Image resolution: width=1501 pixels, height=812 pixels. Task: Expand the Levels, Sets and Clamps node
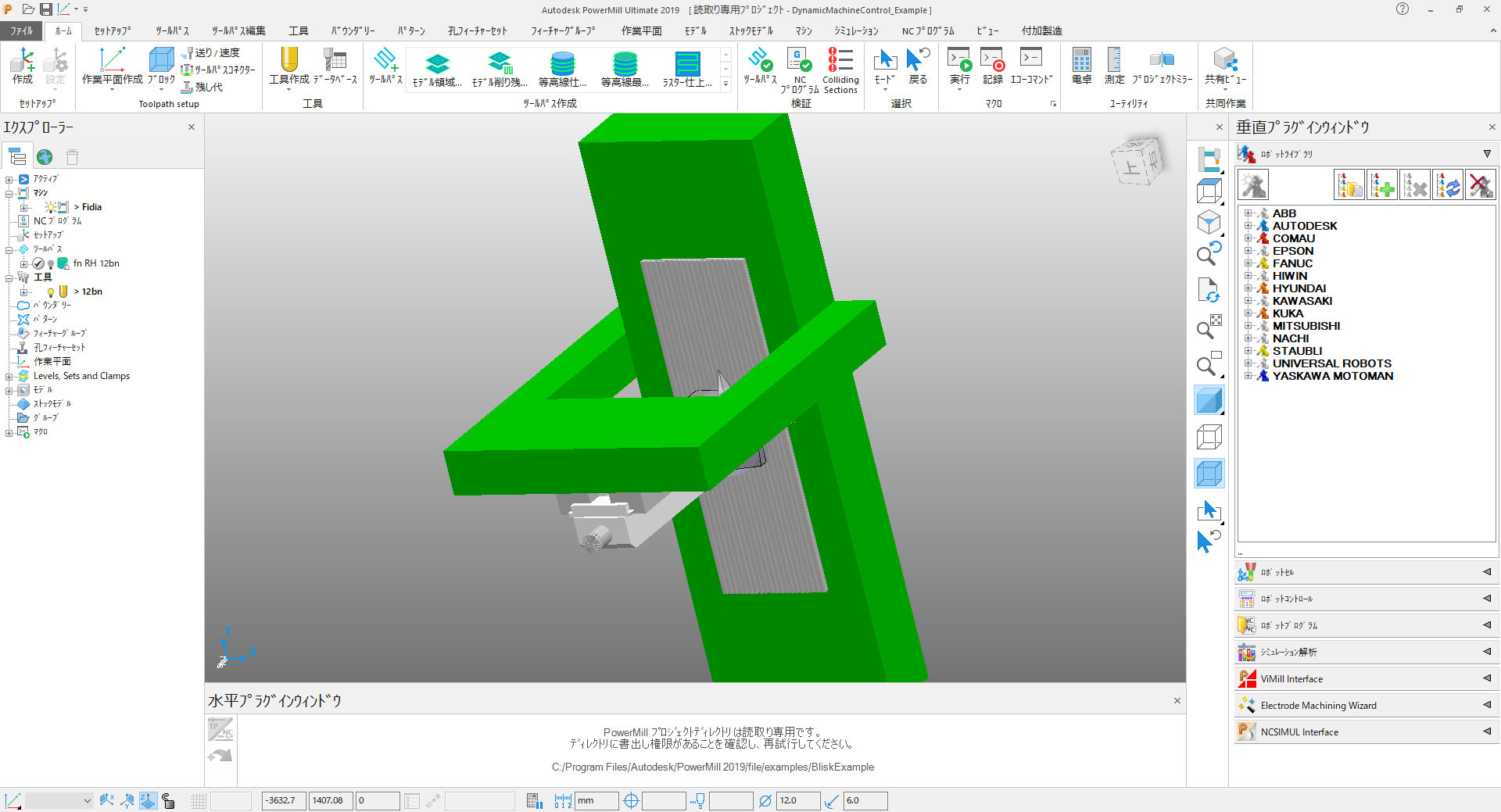pos(9,377)
